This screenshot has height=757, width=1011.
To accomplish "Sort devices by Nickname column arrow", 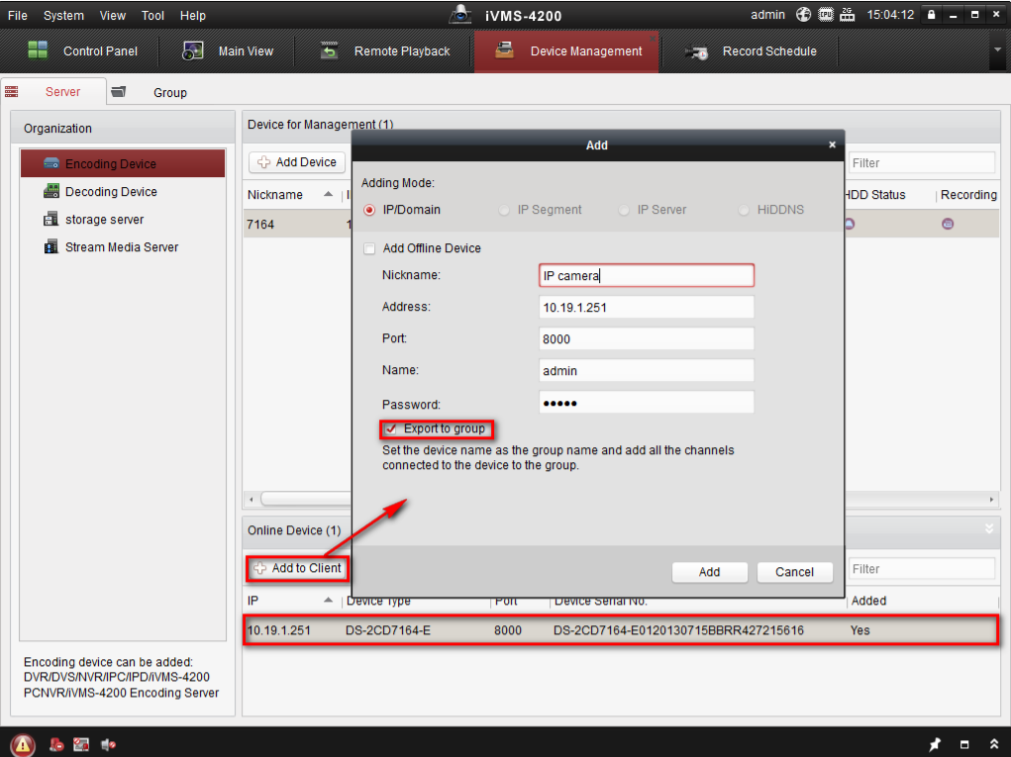I will [328, 194].
